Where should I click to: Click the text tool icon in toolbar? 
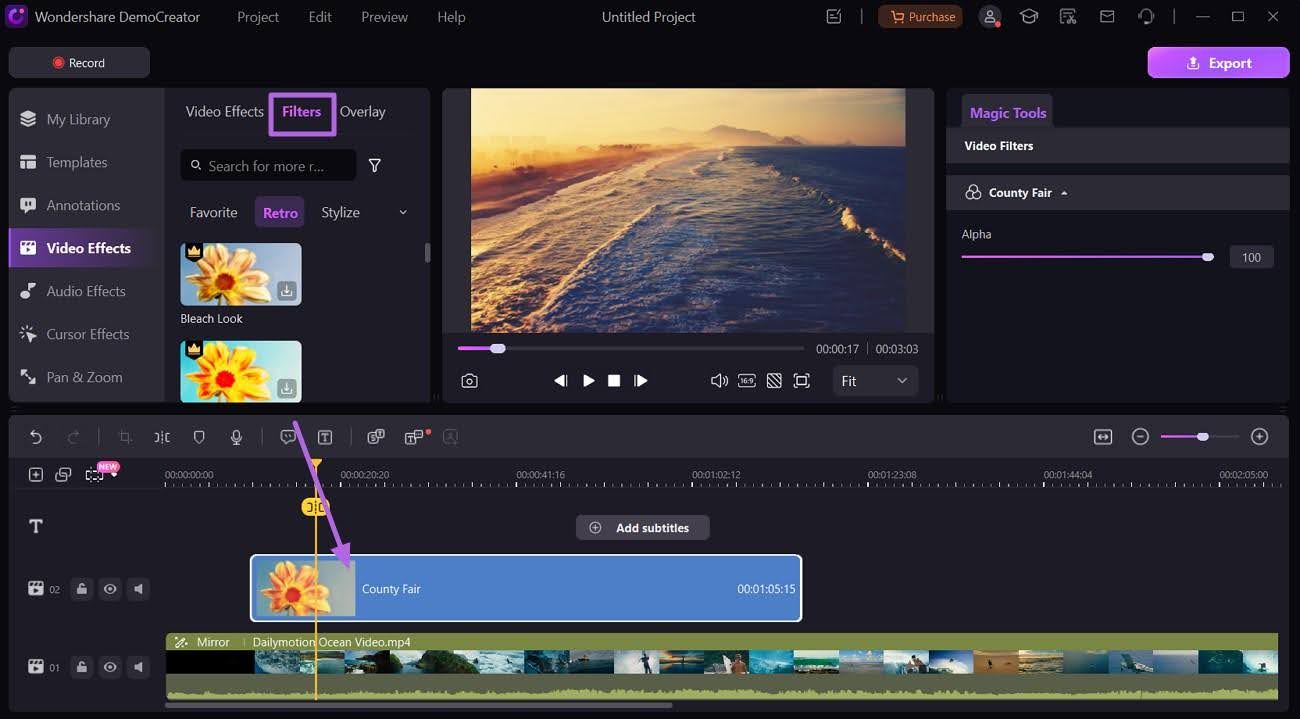tap(325, 437)
